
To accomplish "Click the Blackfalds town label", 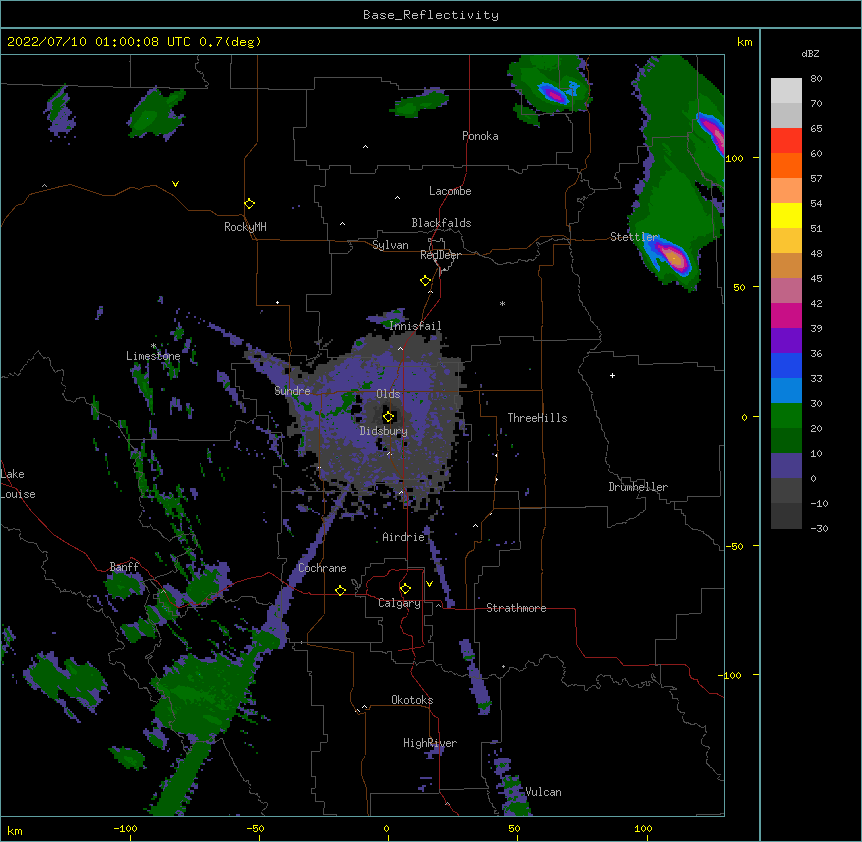I will pyautogui.click(x=441, y=223).
